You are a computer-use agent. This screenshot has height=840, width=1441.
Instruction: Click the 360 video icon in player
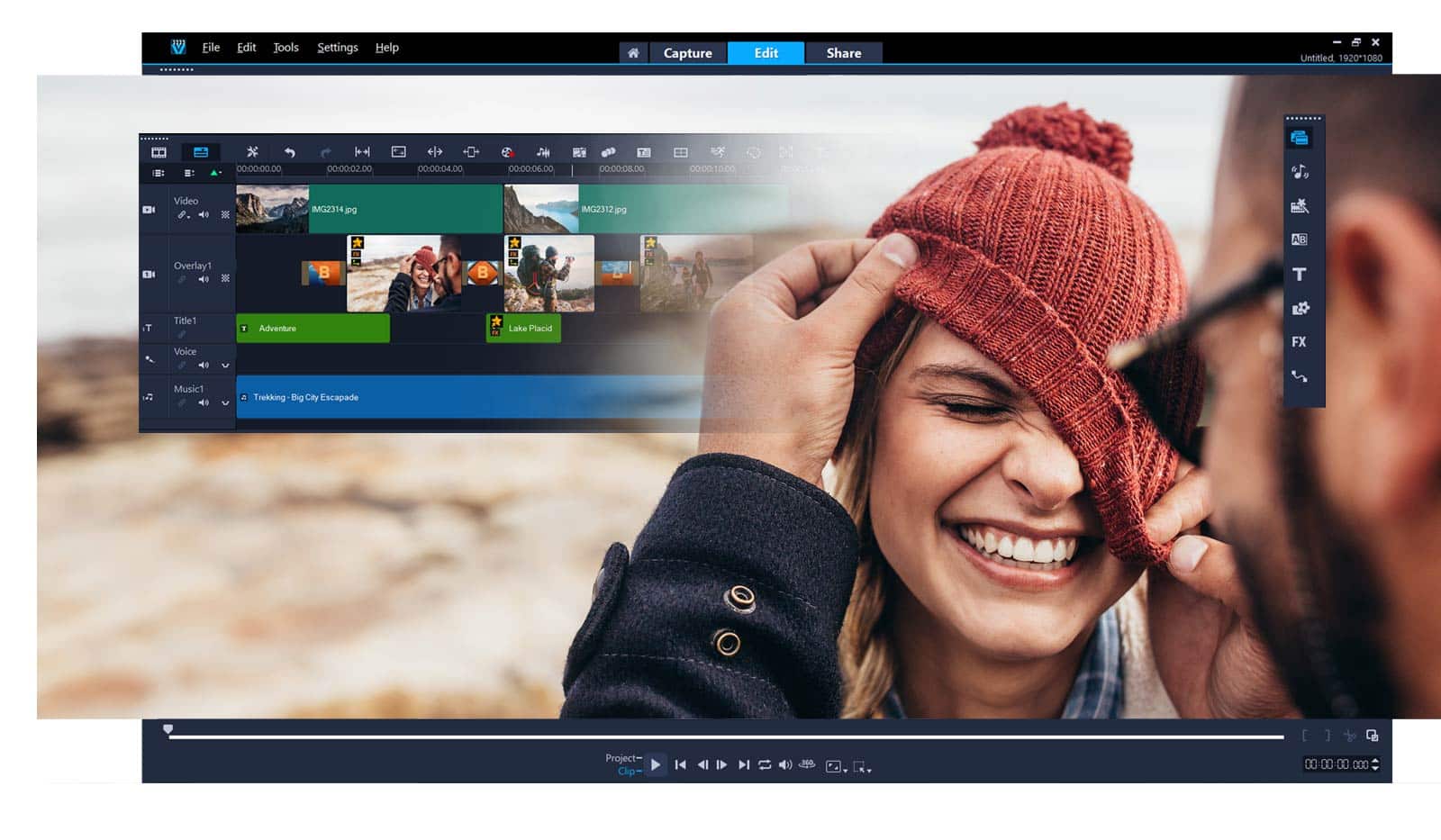[807, 764]
